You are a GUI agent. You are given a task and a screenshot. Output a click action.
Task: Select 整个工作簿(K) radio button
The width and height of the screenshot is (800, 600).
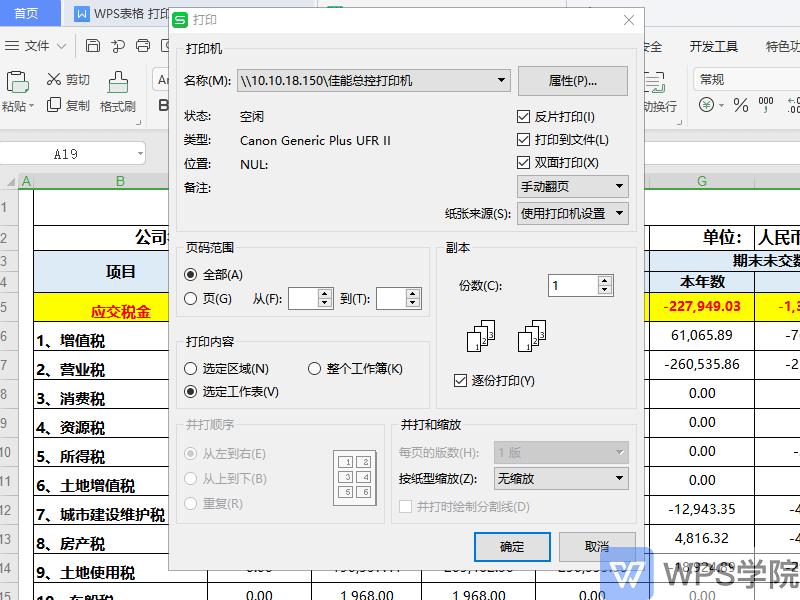tap(316, 368)
